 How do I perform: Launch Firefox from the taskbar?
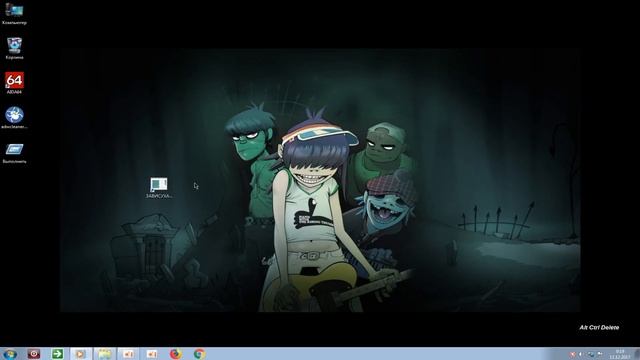(x=176, y=354)
